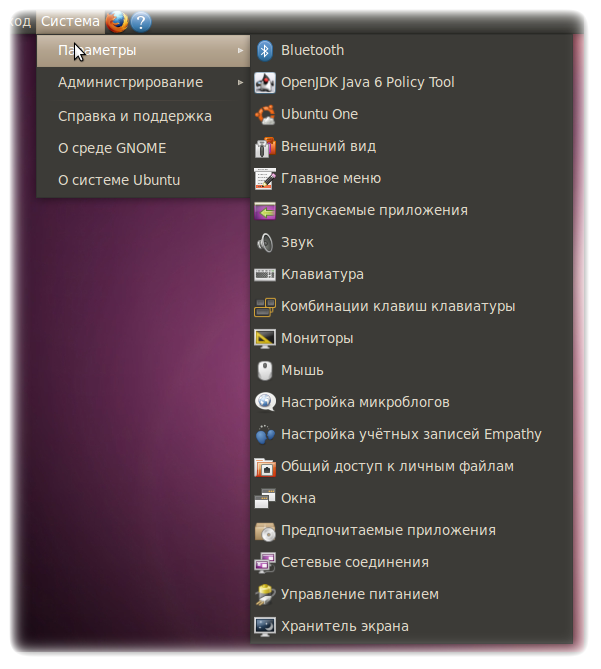
Task: Click the speaker icon next to Звук
Action: click(x=265, y=242)
